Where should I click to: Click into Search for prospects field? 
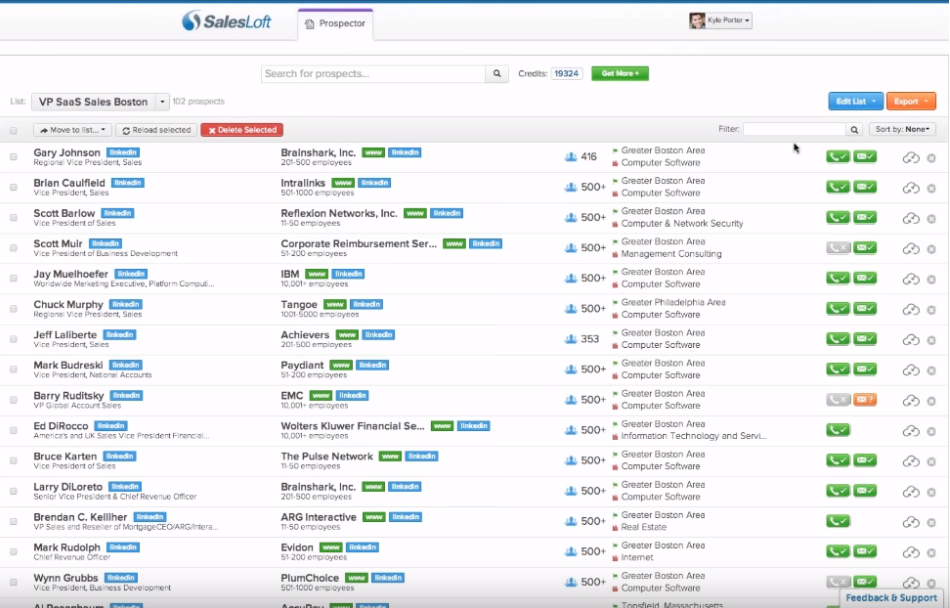(x=373, y=74)
